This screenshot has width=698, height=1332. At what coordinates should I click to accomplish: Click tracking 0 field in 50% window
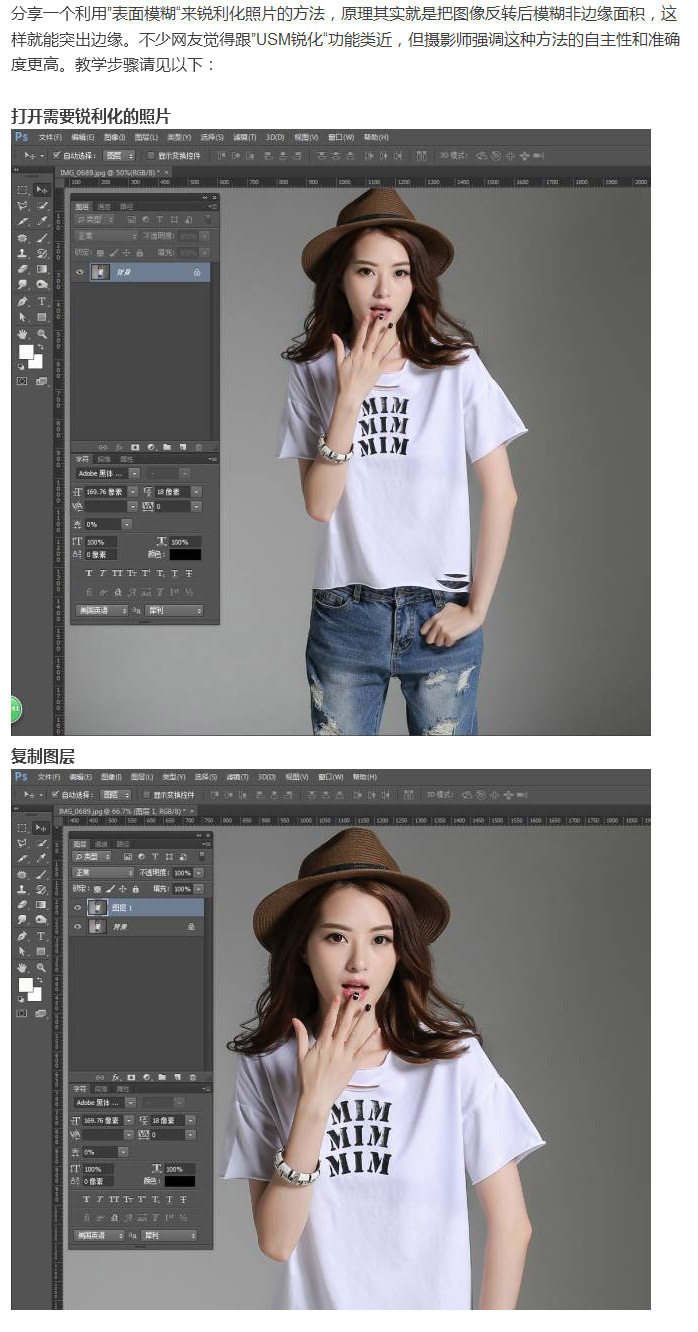(172, 506)
